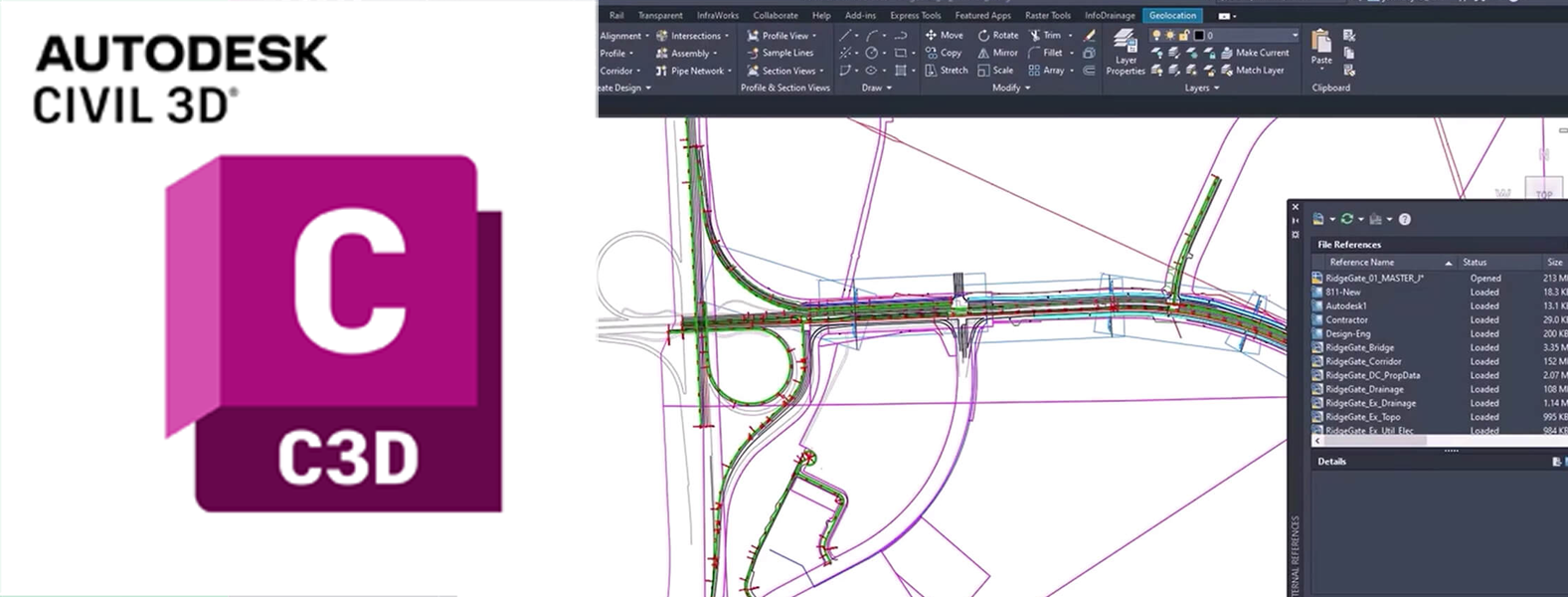Click the Help icon in references palette

1404,219
